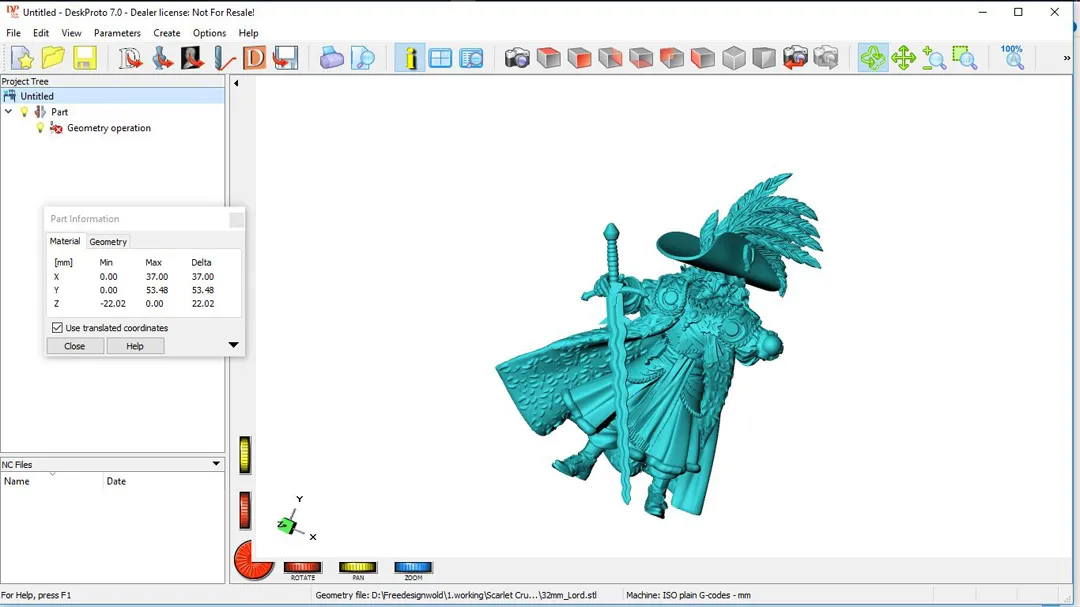Switch to the Geometry tab in Part Information
Viewport: 1080px width, 607px height.
pyautogui.click(x=108, y=242)
